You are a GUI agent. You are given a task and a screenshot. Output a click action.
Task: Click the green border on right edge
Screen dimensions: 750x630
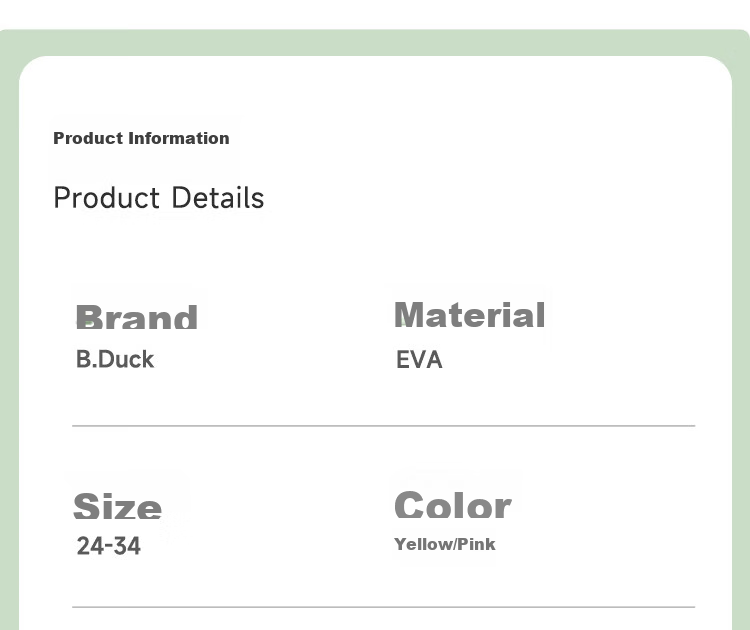[741, 335]
